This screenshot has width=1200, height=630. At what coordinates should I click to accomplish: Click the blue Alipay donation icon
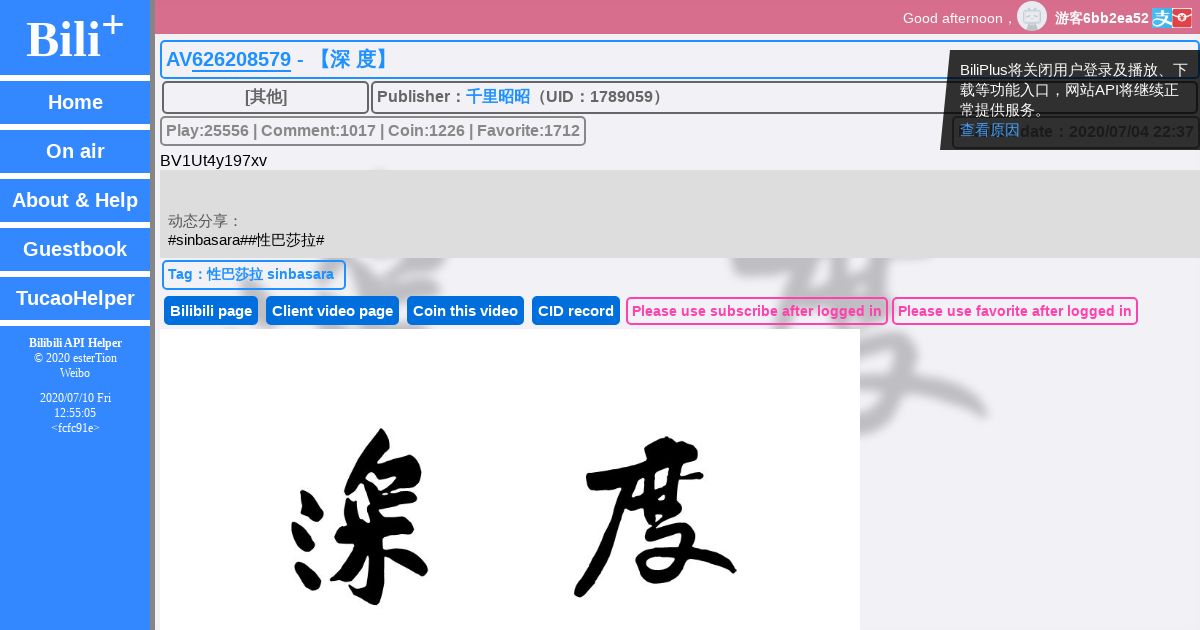1162,18
